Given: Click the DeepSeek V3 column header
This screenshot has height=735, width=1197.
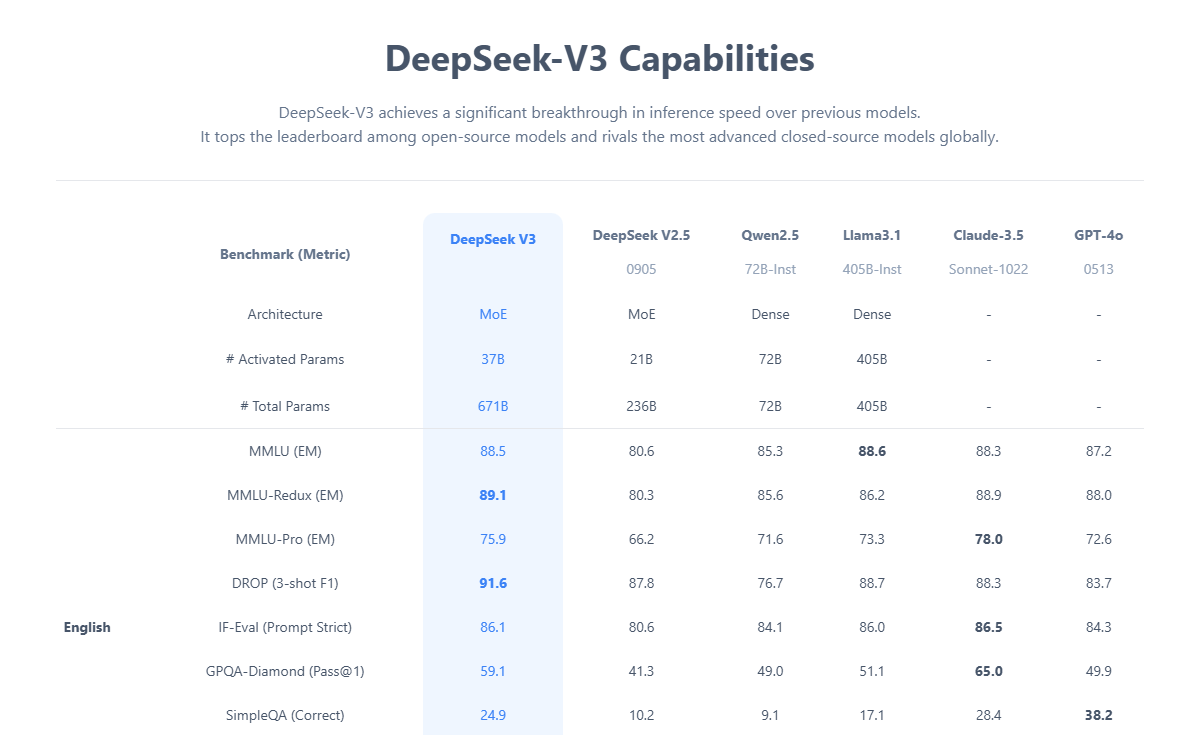Looking at the screenshot, I should [x=492, y=240].
